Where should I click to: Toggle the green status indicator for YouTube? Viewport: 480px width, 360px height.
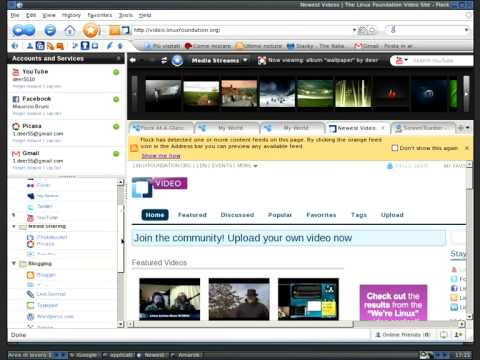pos(116,72)
